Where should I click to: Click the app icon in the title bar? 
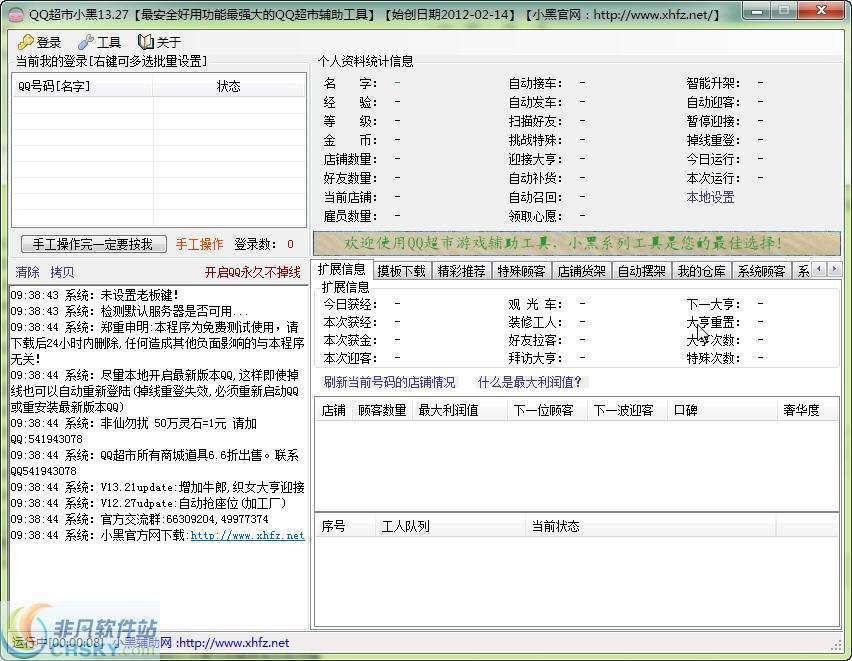(x=16, y=15)
